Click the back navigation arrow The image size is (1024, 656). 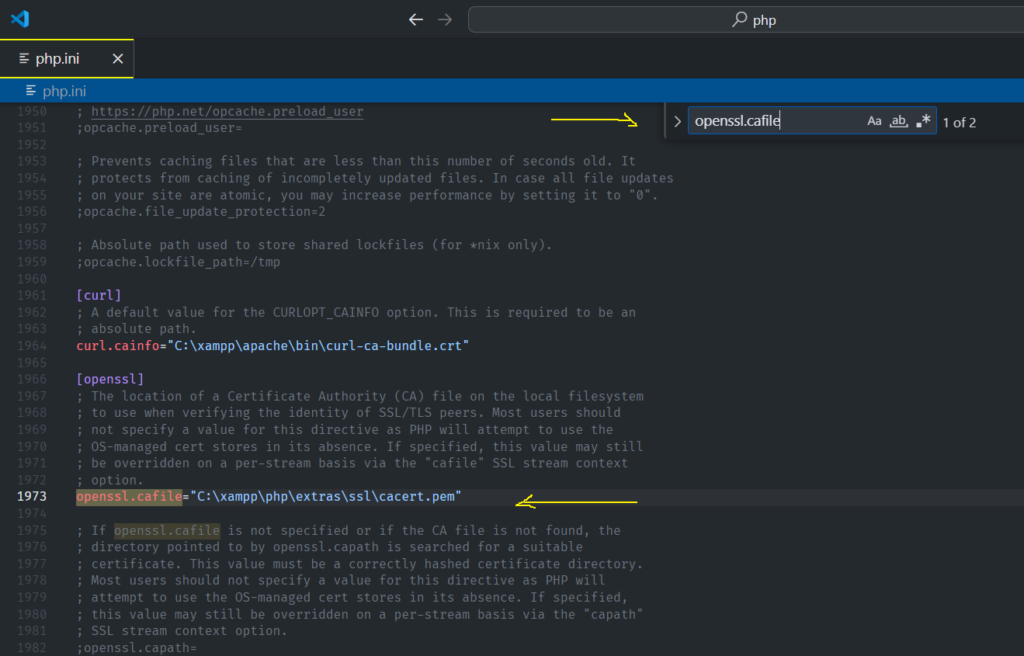416,18
